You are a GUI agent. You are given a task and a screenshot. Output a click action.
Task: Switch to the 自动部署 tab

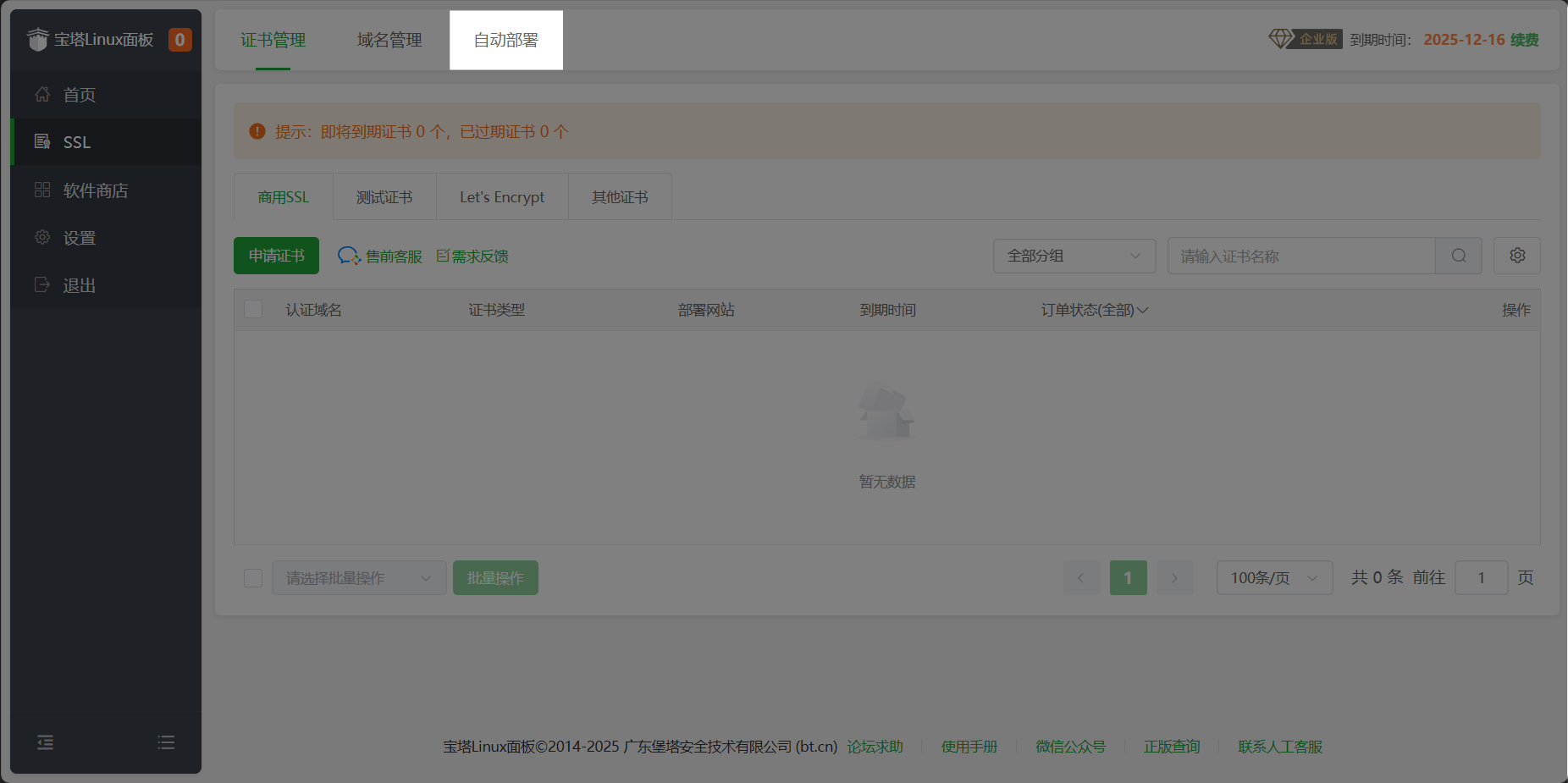[505, 39]
